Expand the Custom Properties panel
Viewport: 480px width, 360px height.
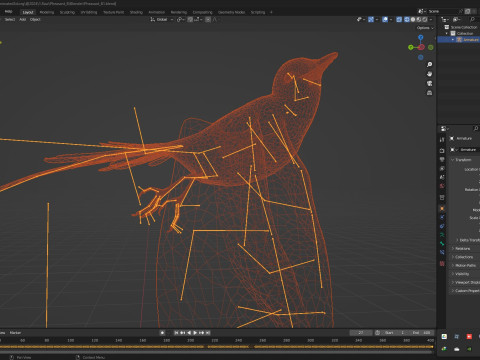pos(466,291)
